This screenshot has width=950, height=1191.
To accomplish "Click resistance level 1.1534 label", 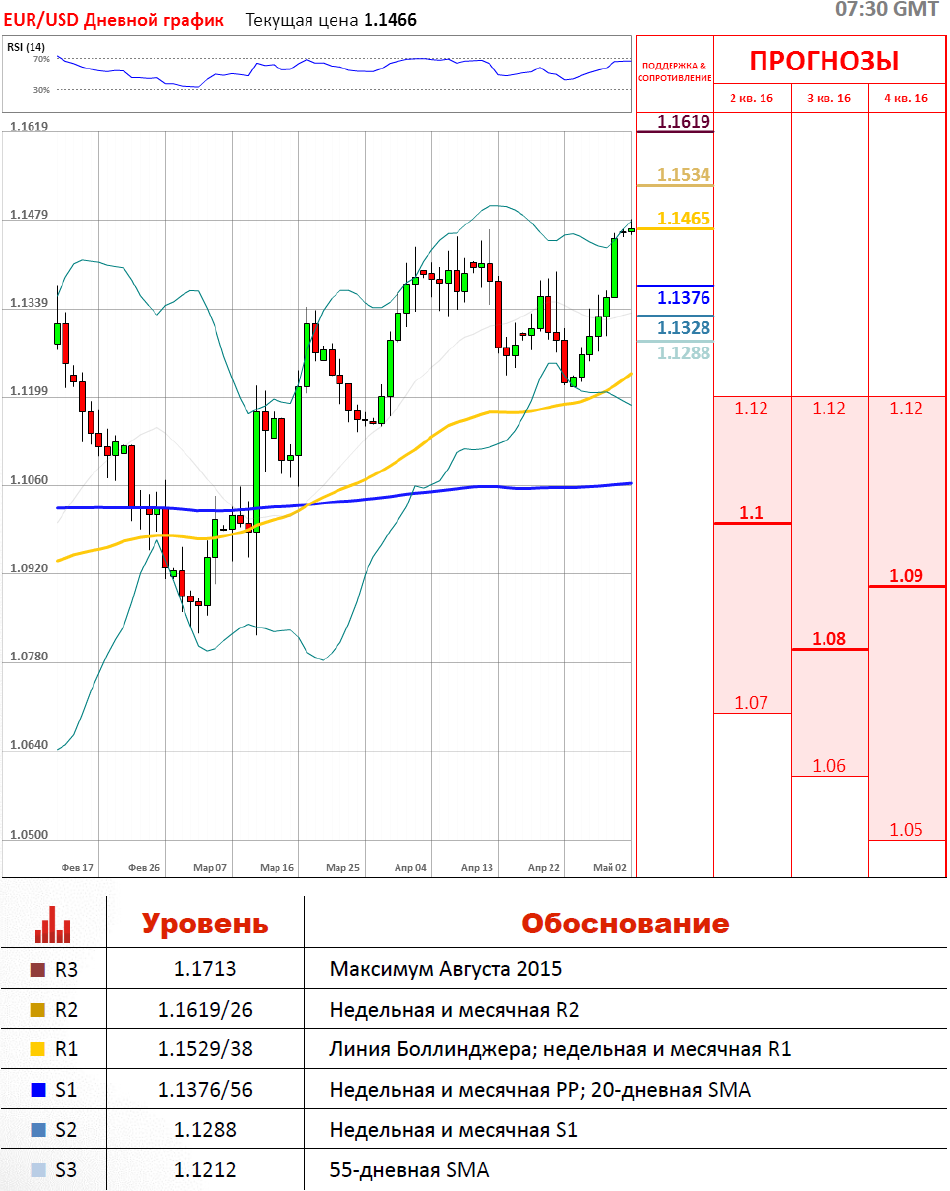I will (x=683, y=175).
